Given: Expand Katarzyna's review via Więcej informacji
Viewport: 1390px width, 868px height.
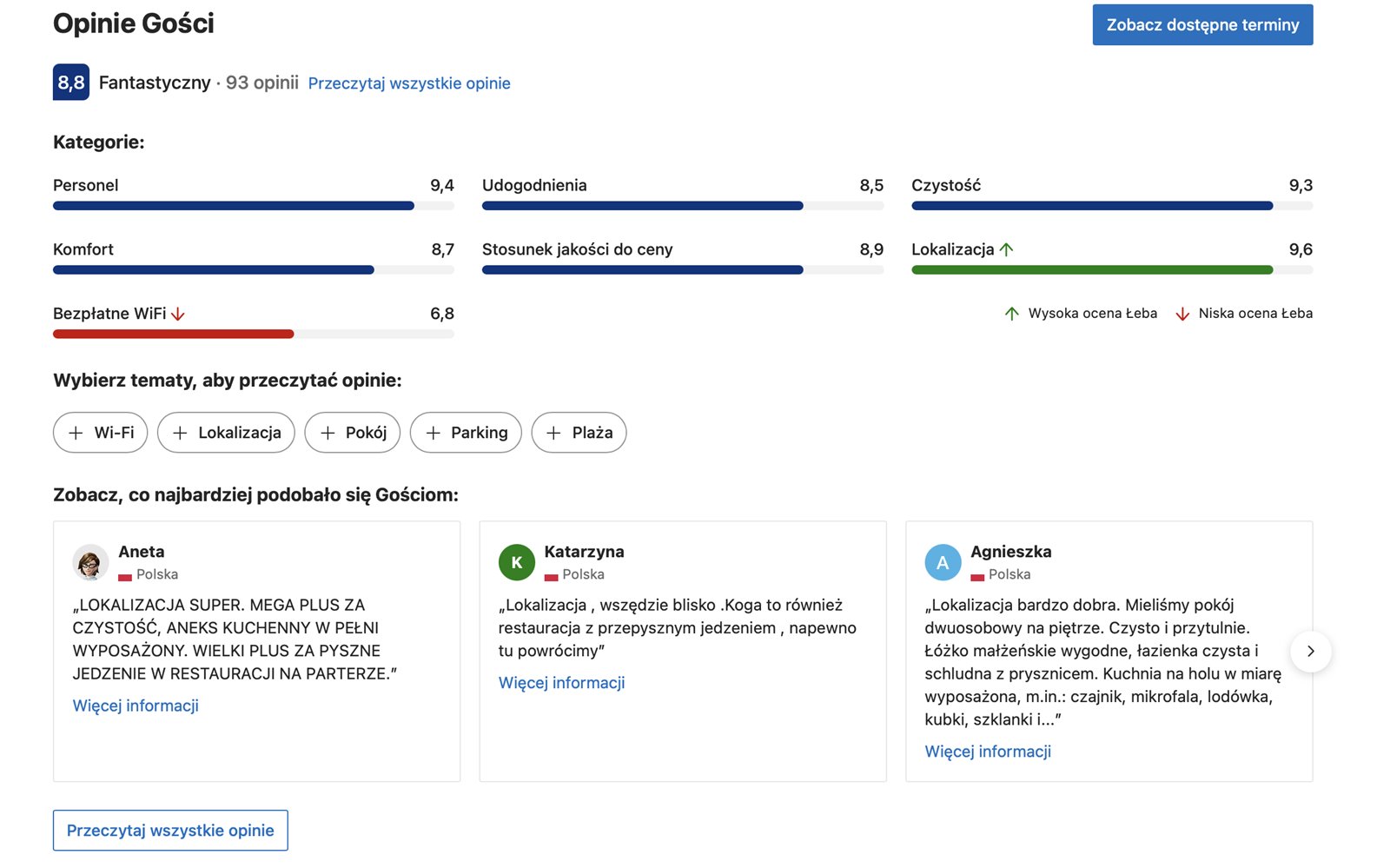Looking at the screenshot, I should coord(561,683).
